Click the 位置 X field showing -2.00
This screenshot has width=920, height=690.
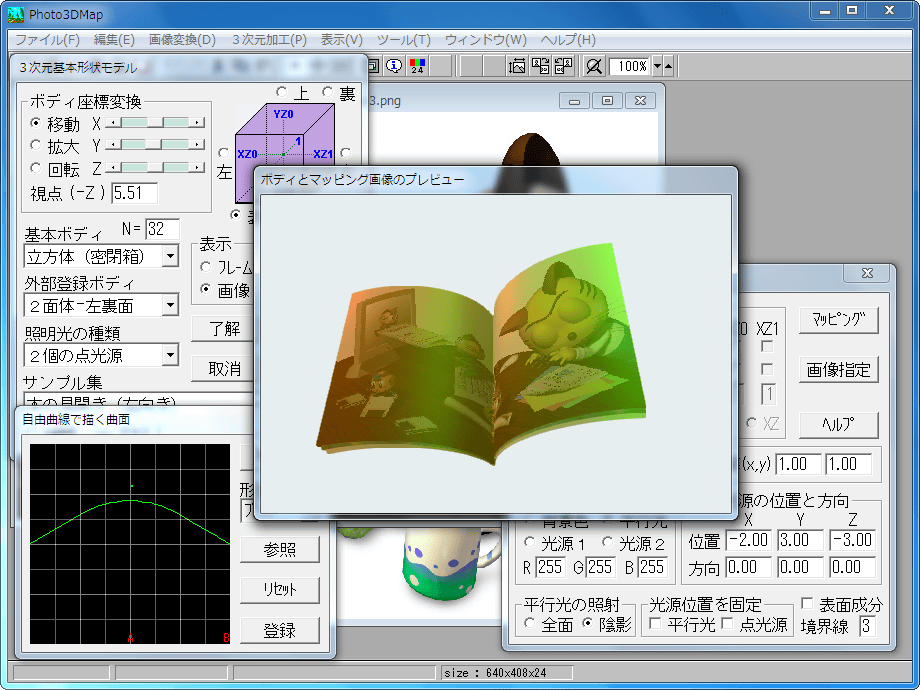749,540
